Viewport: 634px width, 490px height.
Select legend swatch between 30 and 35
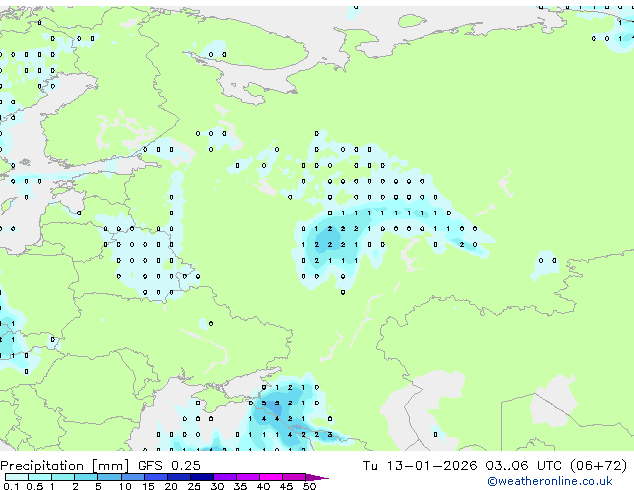(x=224, y=477)
